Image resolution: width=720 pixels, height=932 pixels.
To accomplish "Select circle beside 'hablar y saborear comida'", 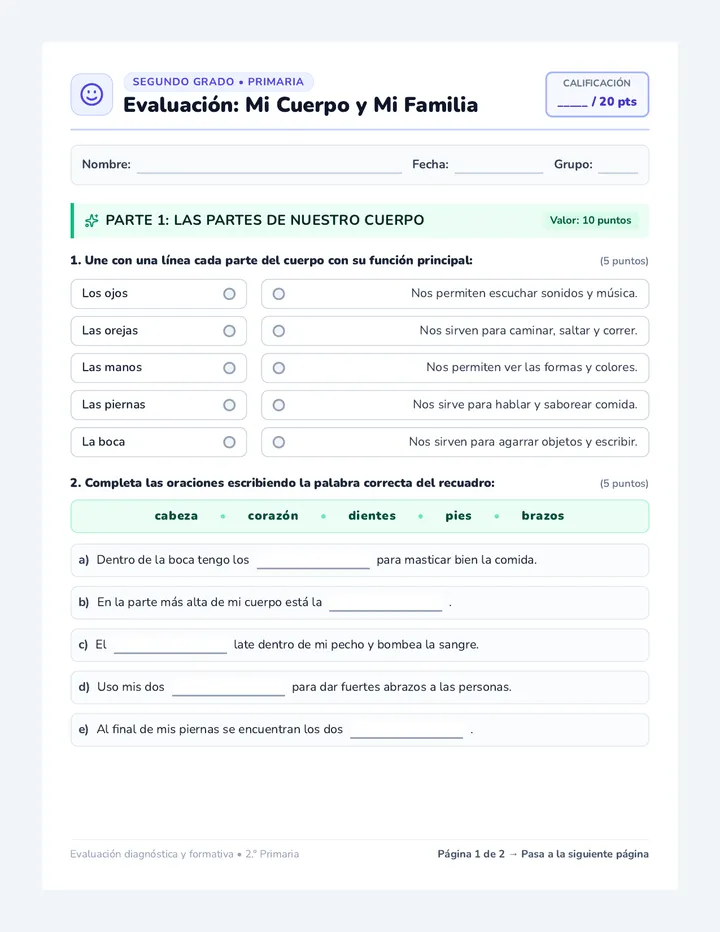I will tap(279, 405).
